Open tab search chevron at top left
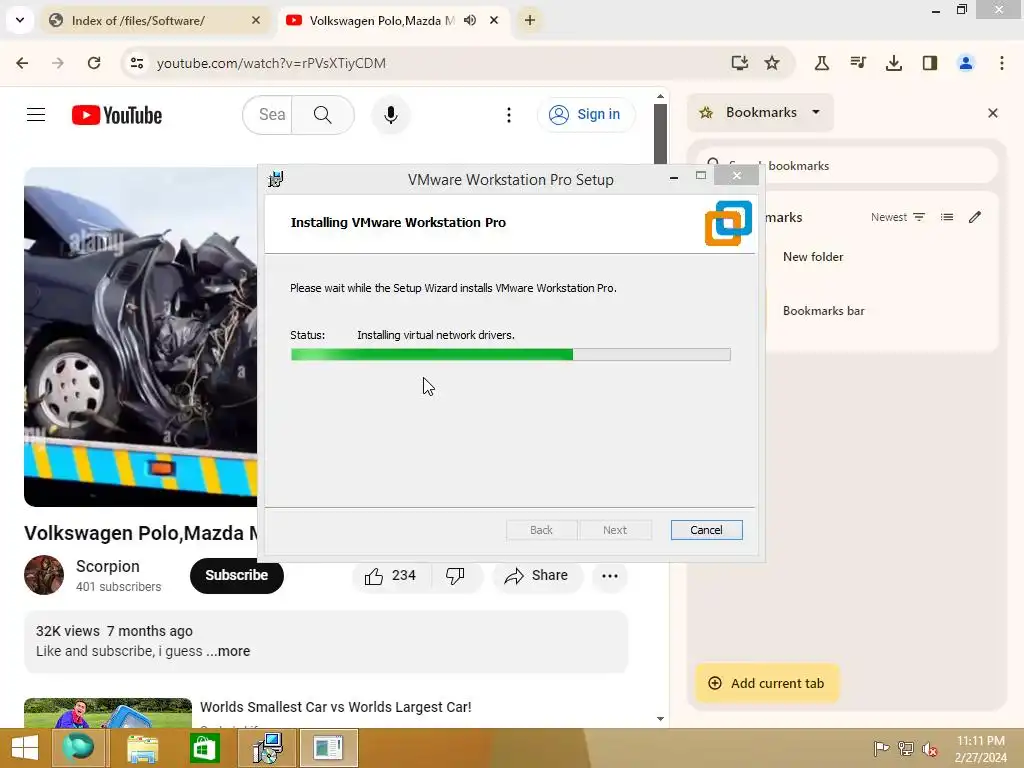 (x=20, y=20)
